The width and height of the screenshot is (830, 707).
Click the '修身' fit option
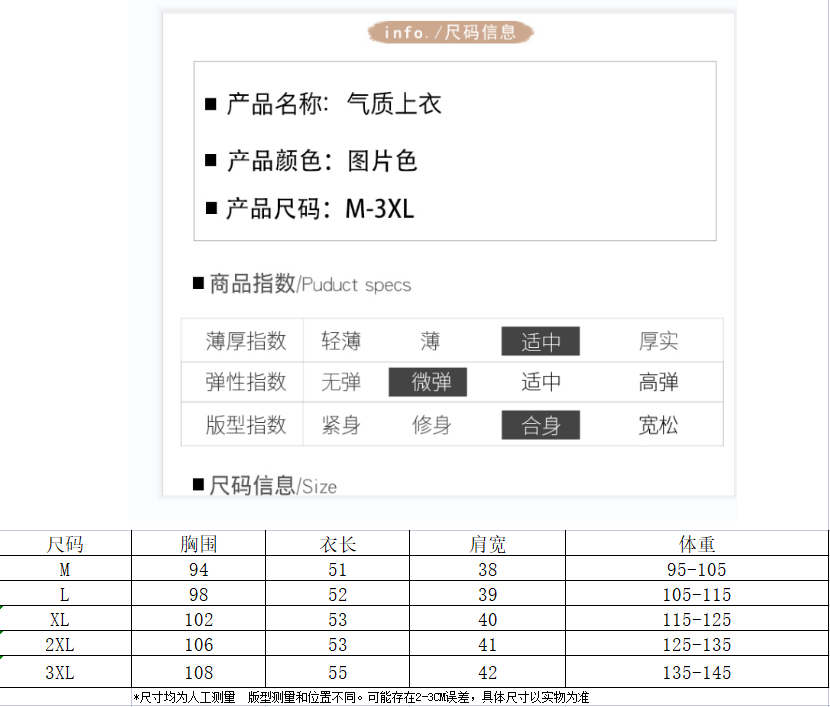click(431, 425)
